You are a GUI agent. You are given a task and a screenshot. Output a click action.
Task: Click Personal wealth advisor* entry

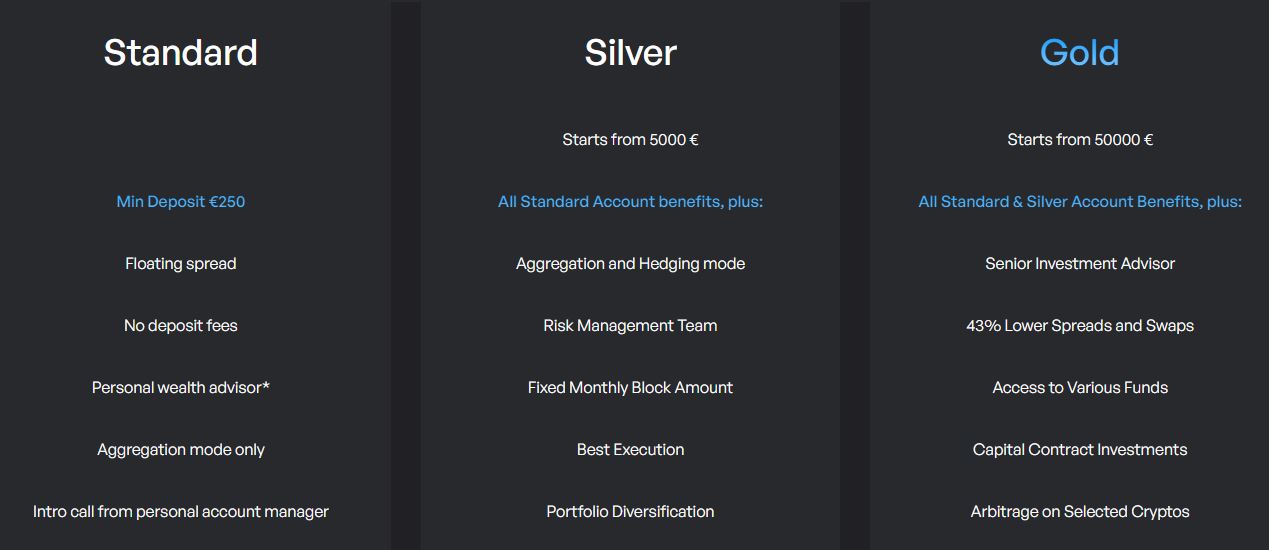180,387
